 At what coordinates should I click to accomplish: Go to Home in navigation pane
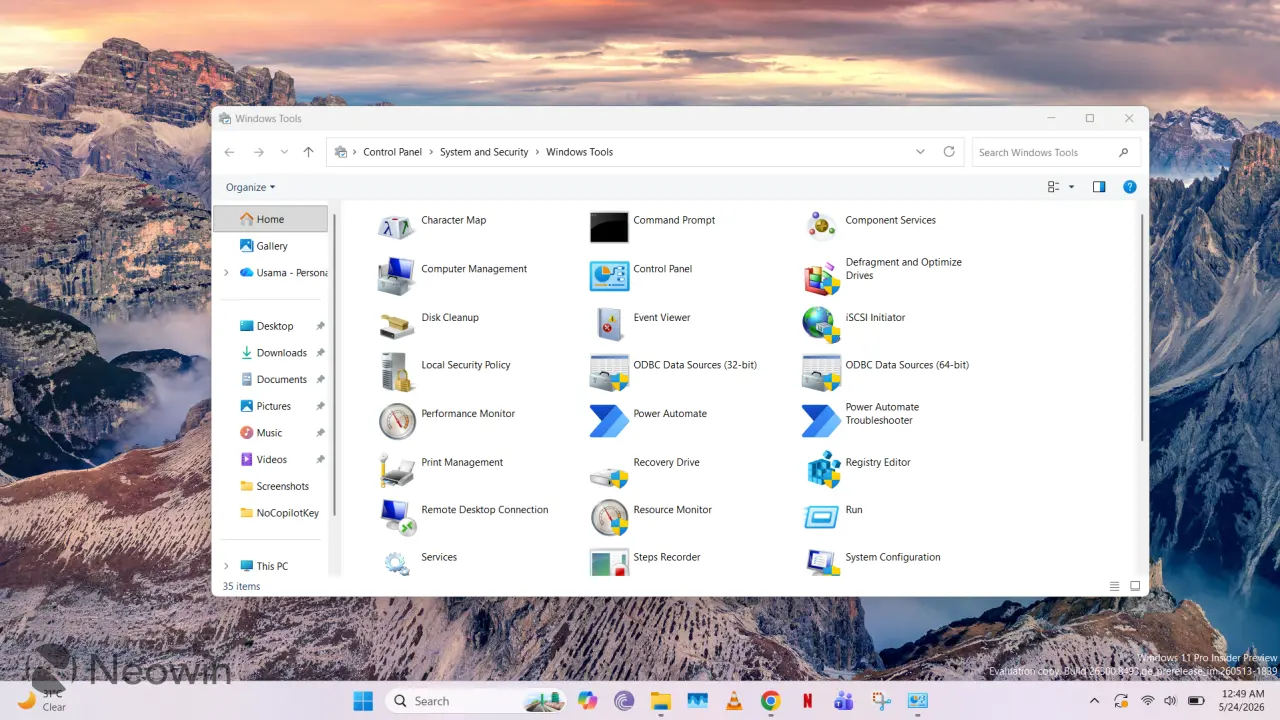pos(270,219)
